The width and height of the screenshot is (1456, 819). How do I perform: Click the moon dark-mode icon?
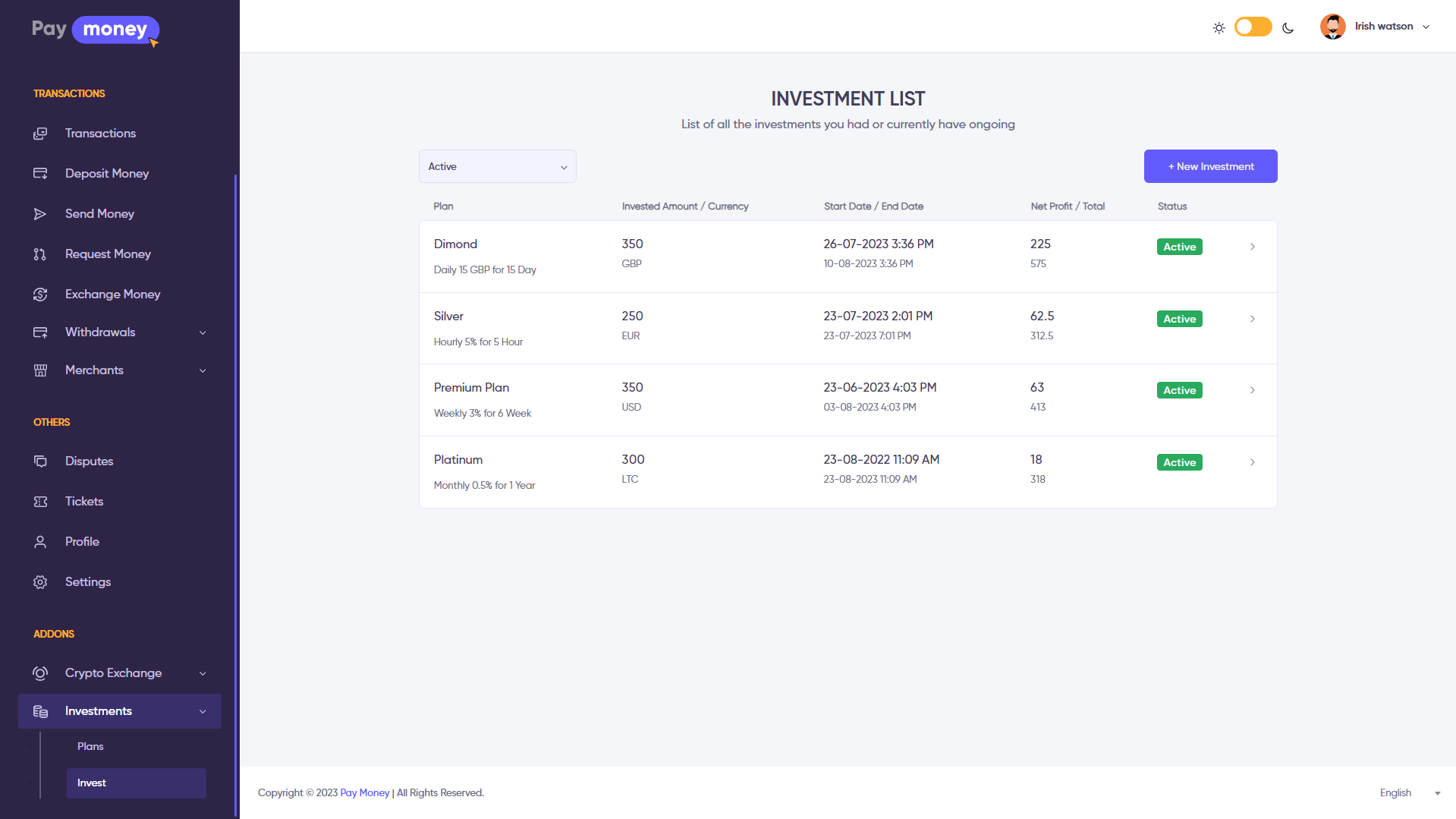coord(1288,28)
